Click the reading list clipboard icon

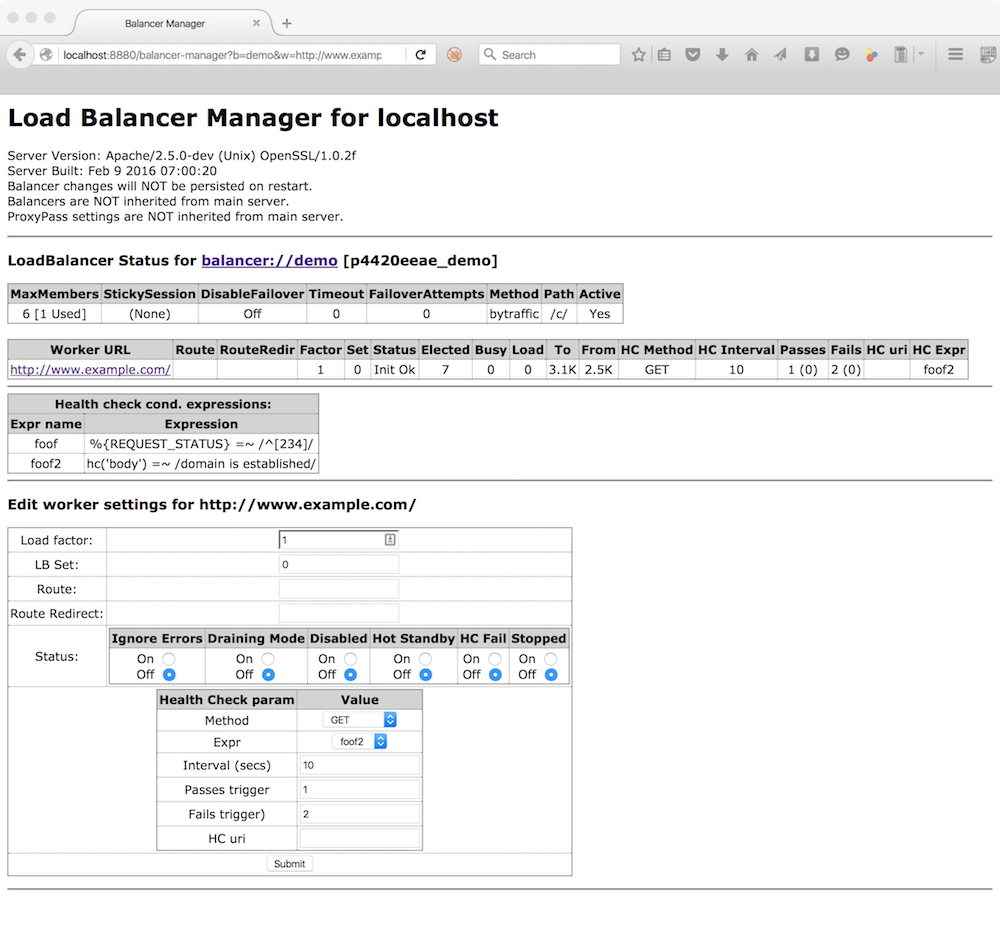click(664, 55)
